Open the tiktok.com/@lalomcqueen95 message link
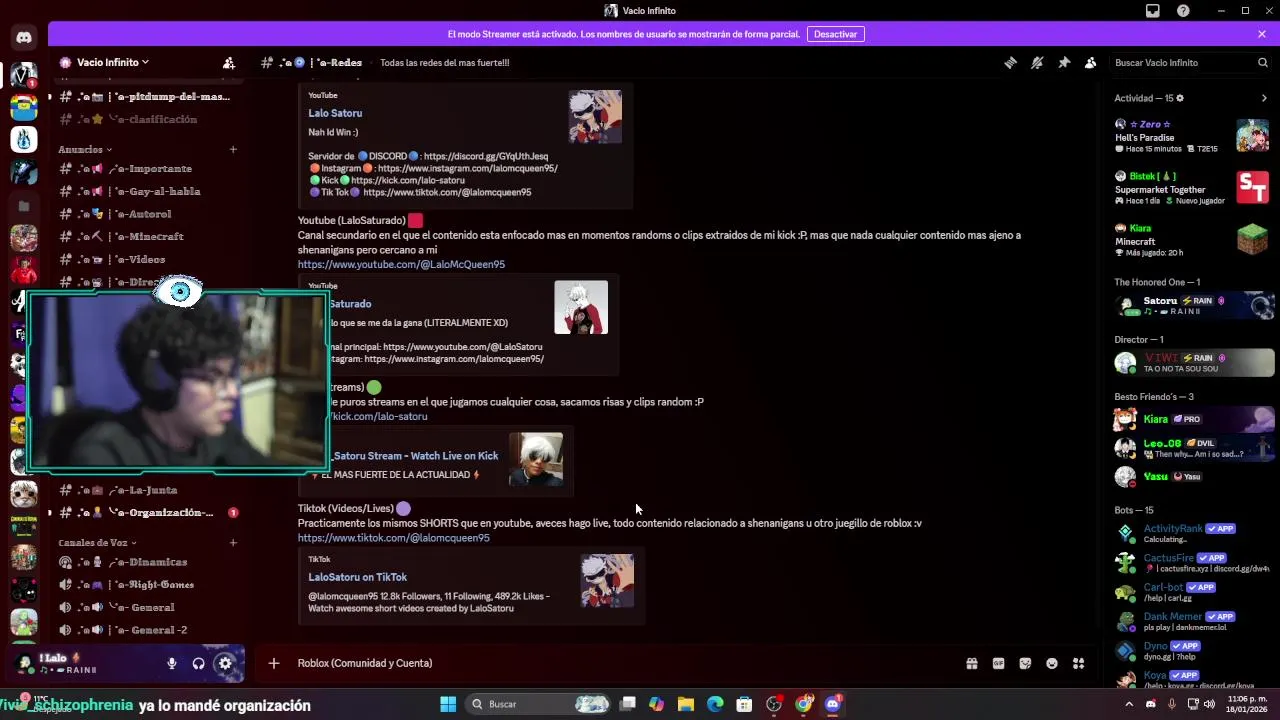 393,538
